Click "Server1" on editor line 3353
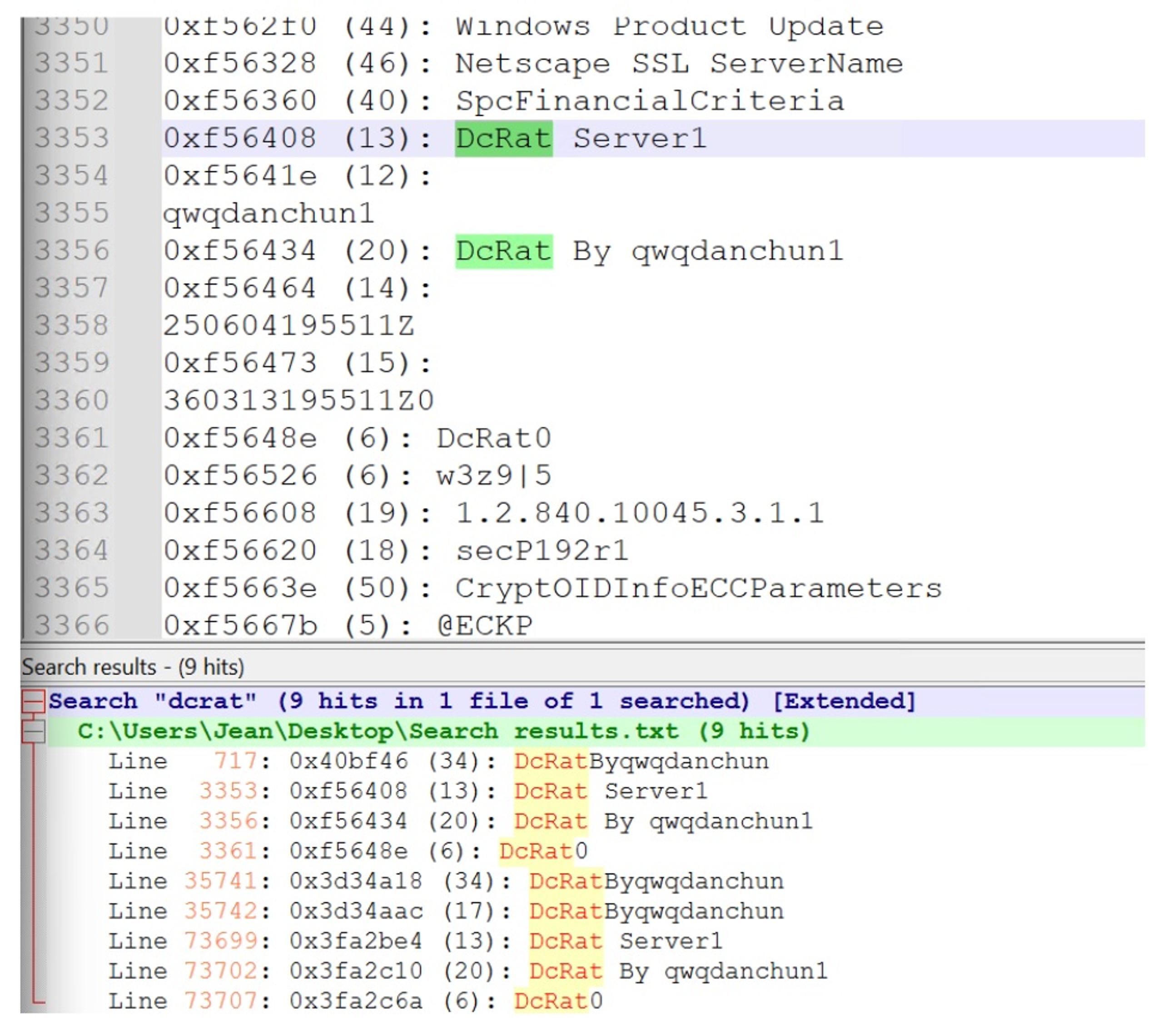This screenshot has height=1036, width=1163. point(640,138)
